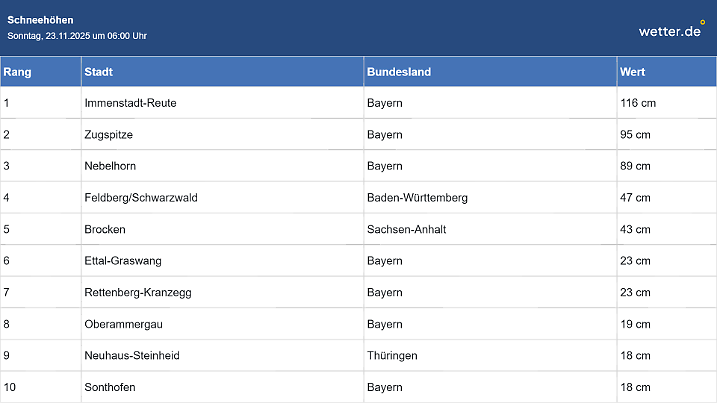Click the wetter.de logo
The width and height of the screenshot is (717, 403).
pos(670,31)
